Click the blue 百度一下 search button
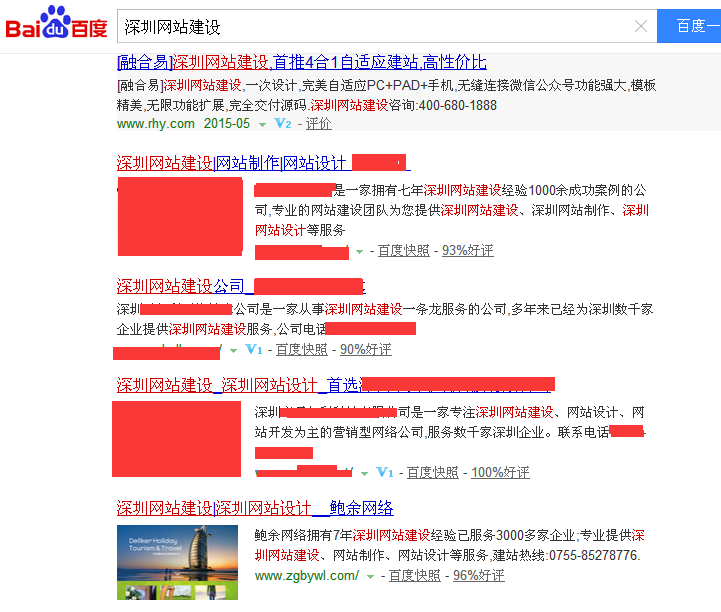The width and height of the screenshot is (721, 612). [x=689, y=26]
